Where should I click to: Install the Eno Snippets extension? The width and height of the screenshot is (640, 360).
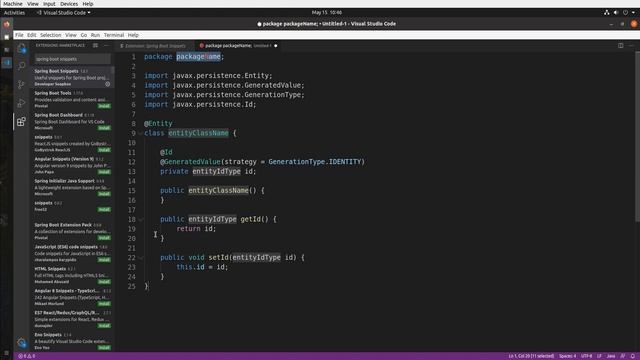[104, 348]
